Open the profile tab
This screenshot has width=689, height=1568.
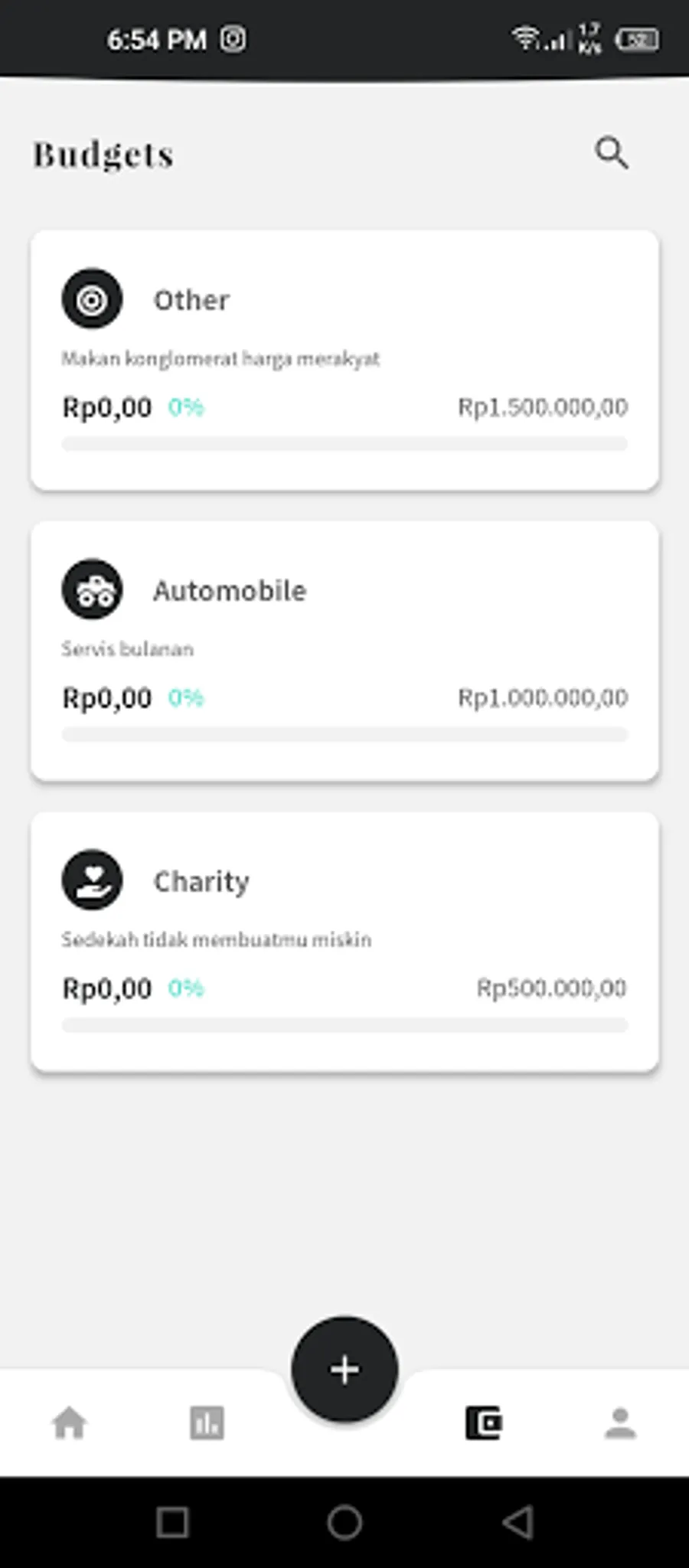click(x=620, y=1424)
